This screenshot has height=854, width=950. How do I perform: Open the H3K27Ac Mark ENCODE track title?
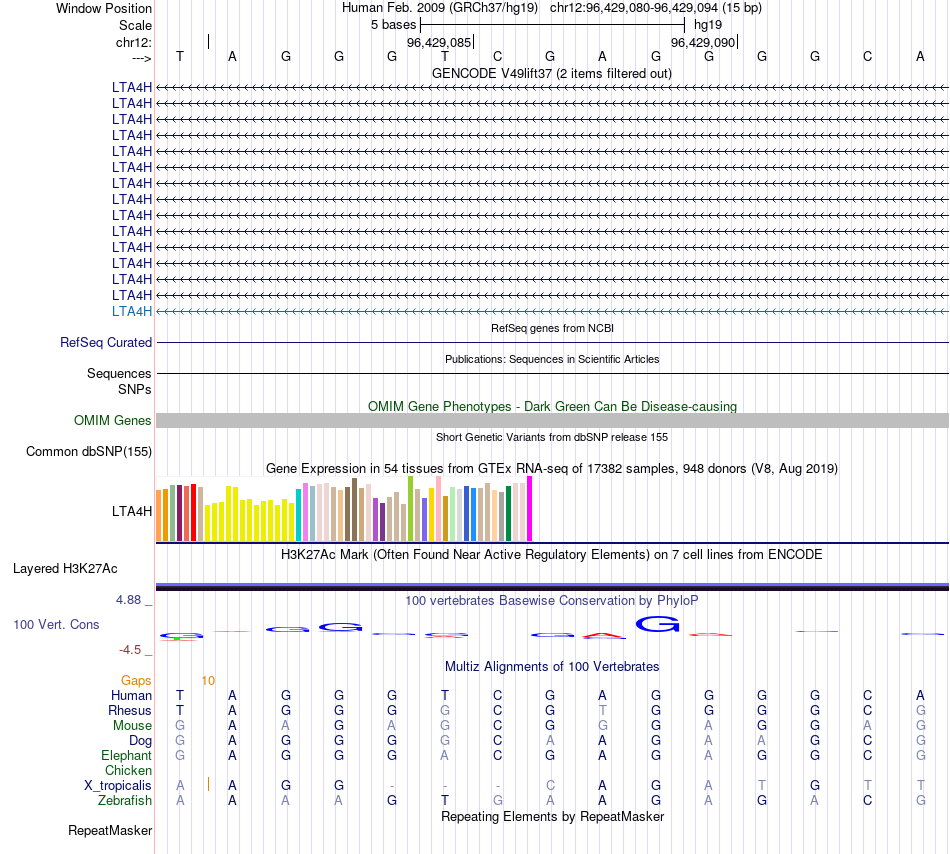(x=552, y=555)
